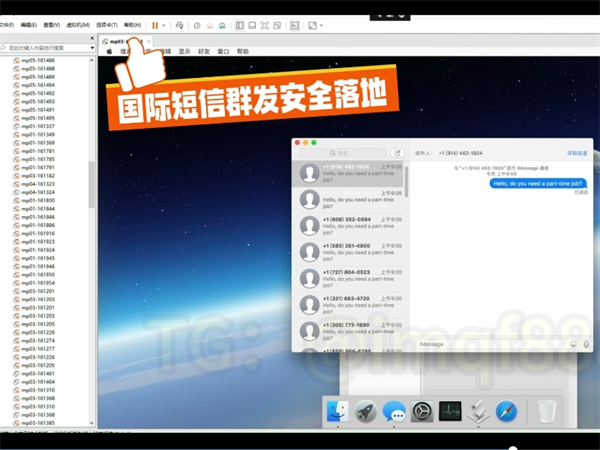Click the Launchpad rocket icon
Viewport: 600px width, 450px height.
click(366, 410)
